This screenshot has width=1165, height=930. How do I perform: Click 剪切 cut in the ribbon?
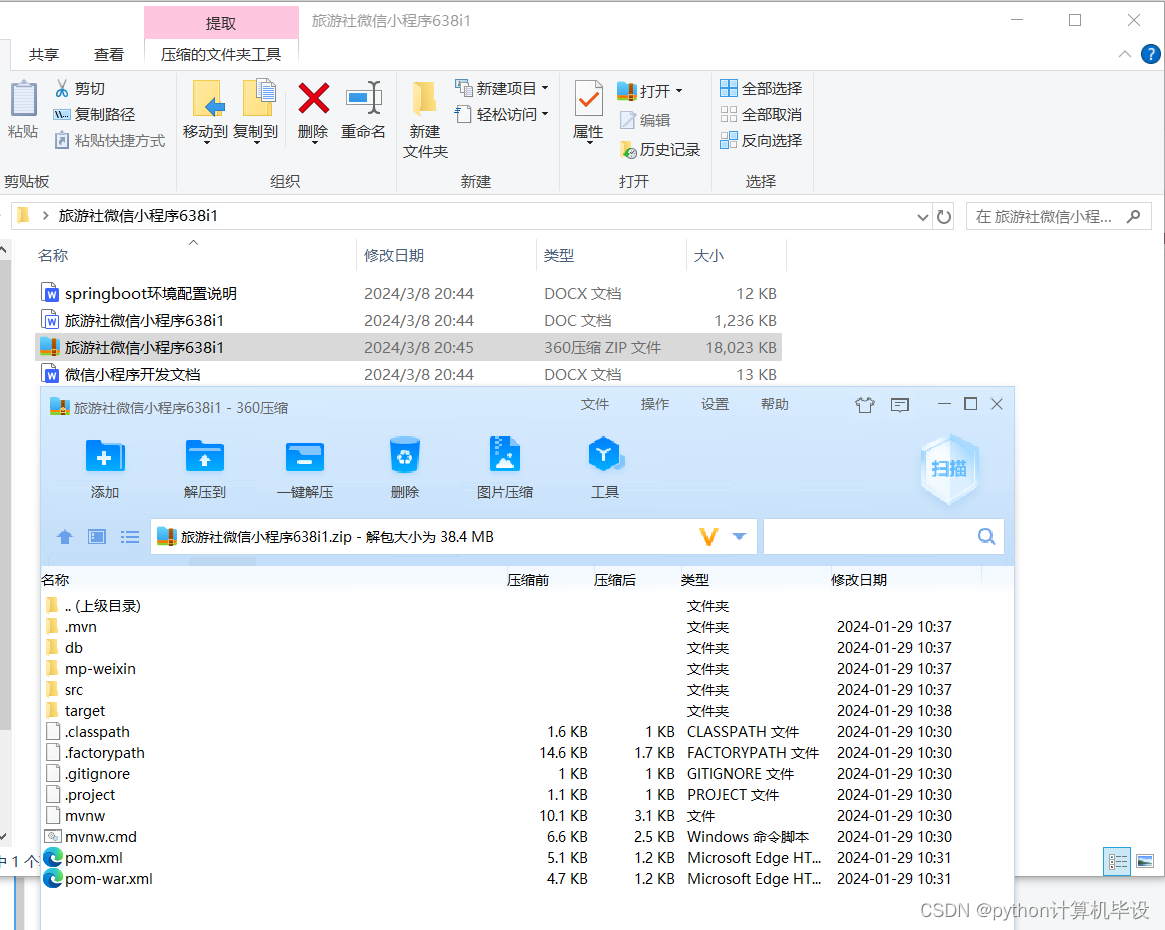(80, 88)
